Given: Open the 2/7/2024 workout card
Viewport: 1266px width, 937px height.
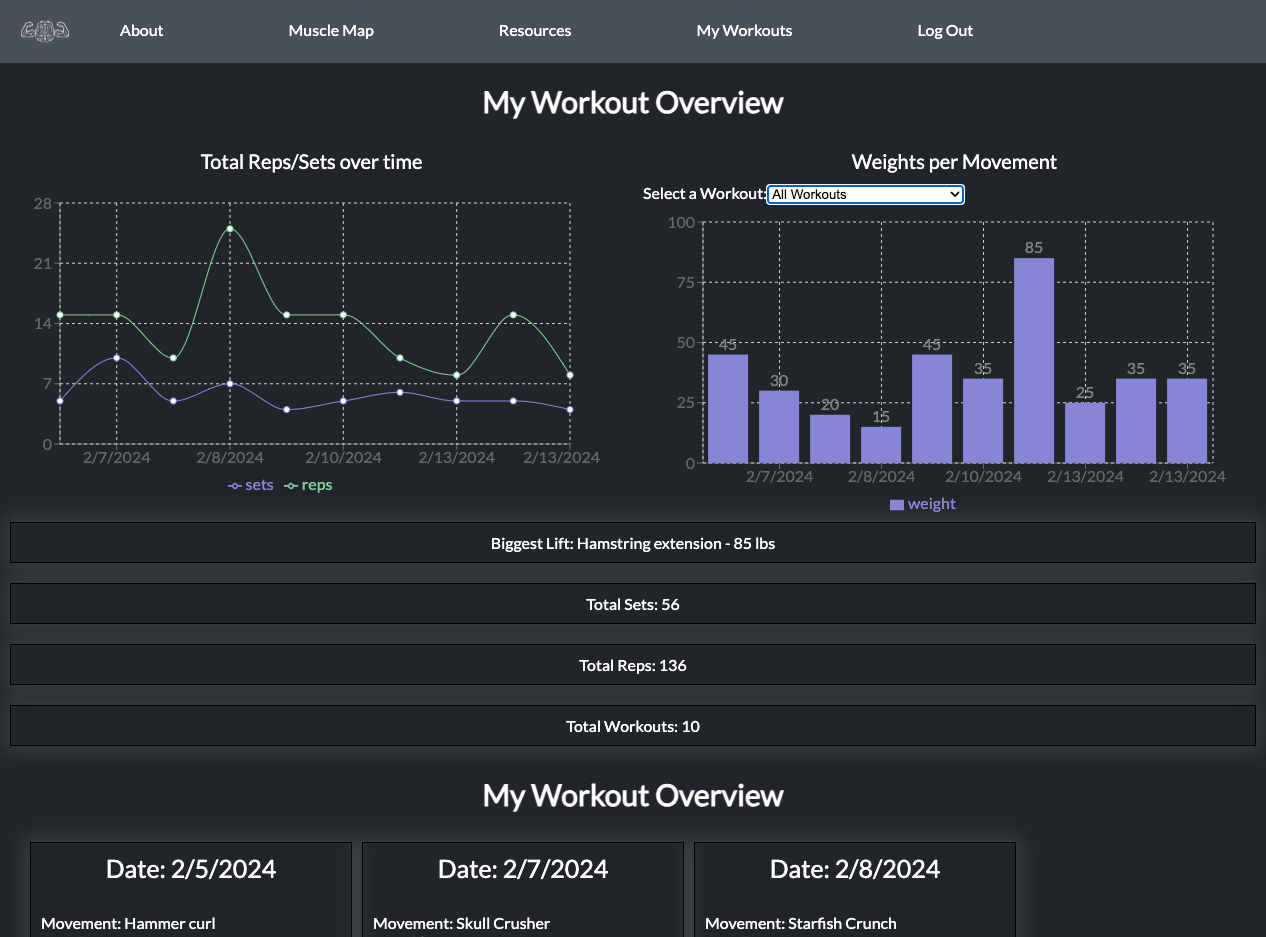Looking at the screenshot, I should [523, 889].
